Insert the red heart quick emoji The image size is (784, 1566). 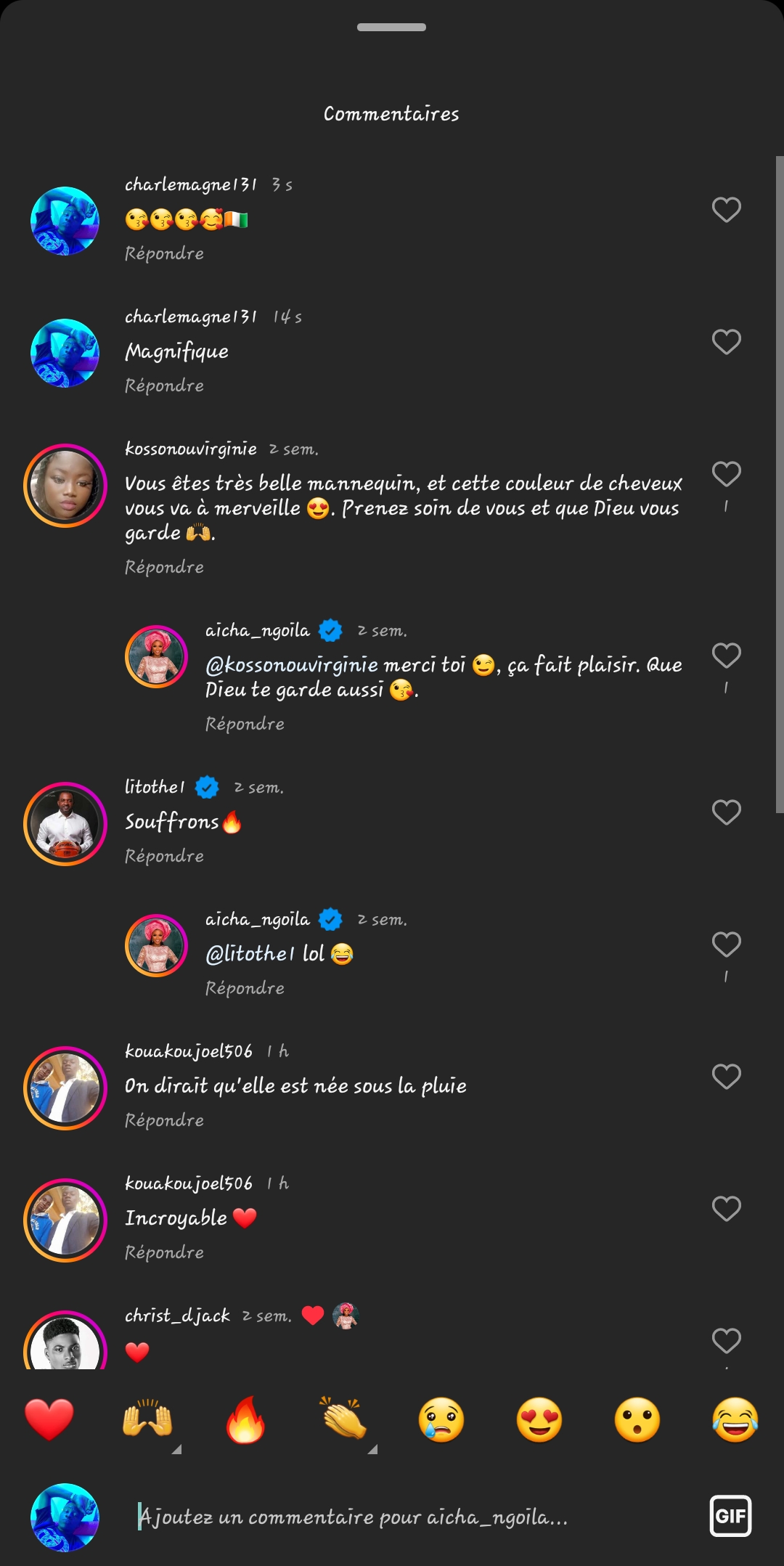click(x=49, y=1419)
